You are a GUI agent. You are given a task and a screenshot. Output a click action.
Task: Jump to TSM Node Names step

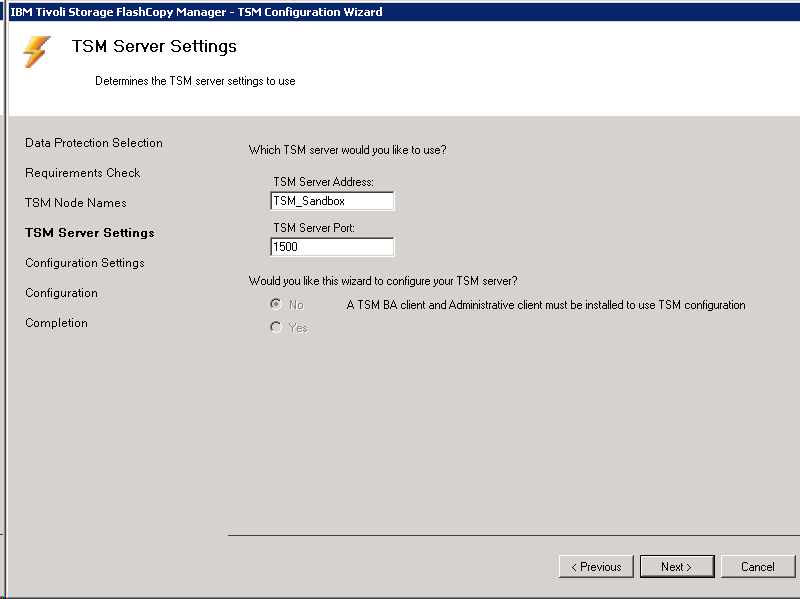76,203
